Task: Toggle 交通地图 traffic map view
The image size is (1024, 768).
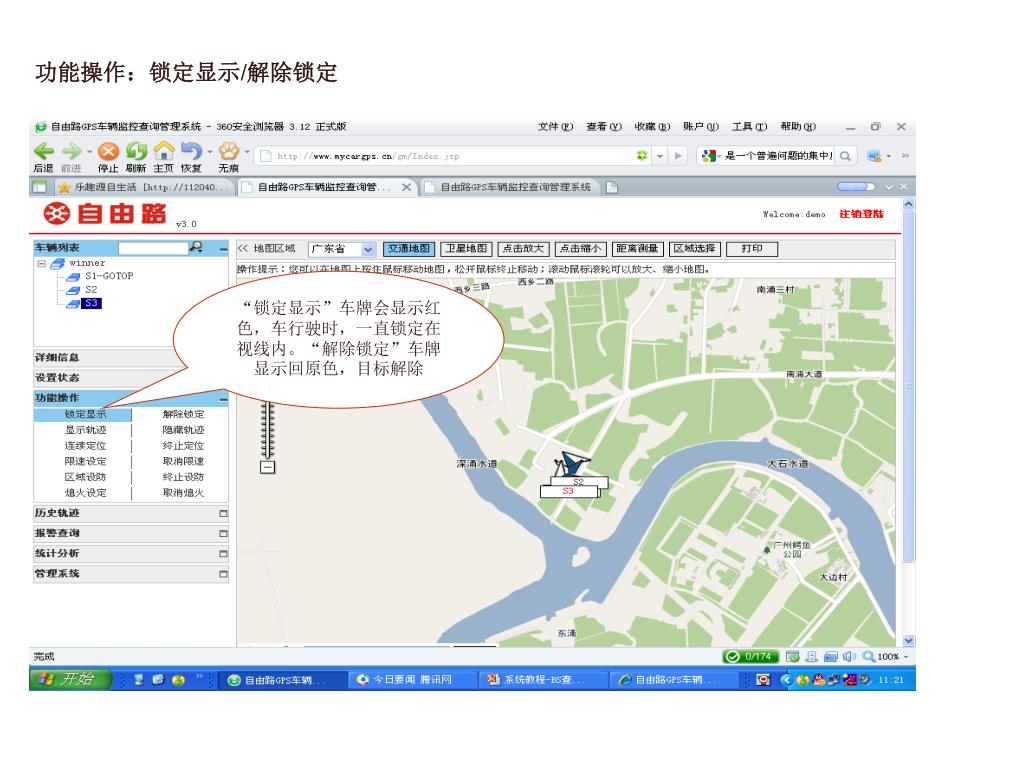Action: point(409,248)
